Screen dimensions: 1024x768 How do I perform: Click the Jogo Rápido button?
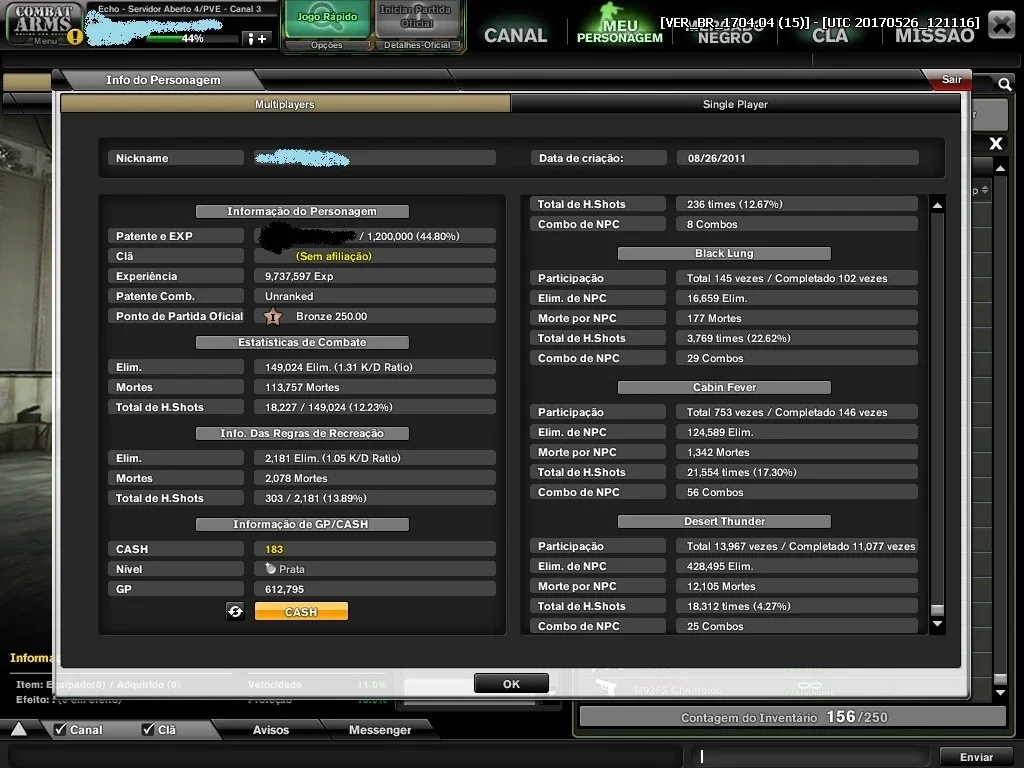coord(327,20)
